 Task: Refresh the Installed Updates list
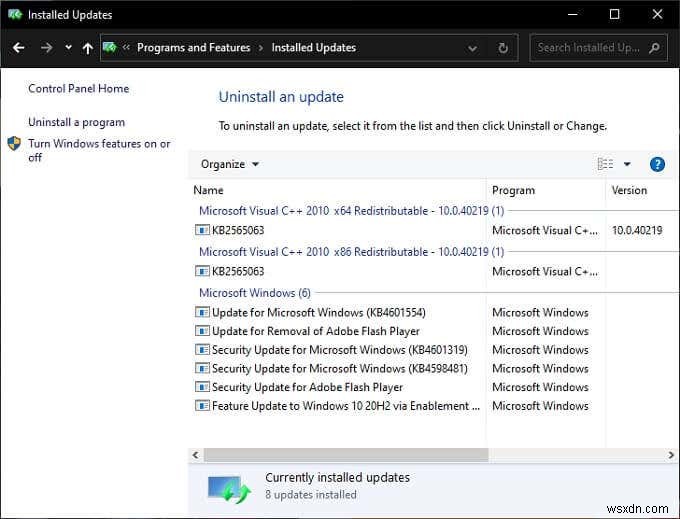(x=503, y=48)
